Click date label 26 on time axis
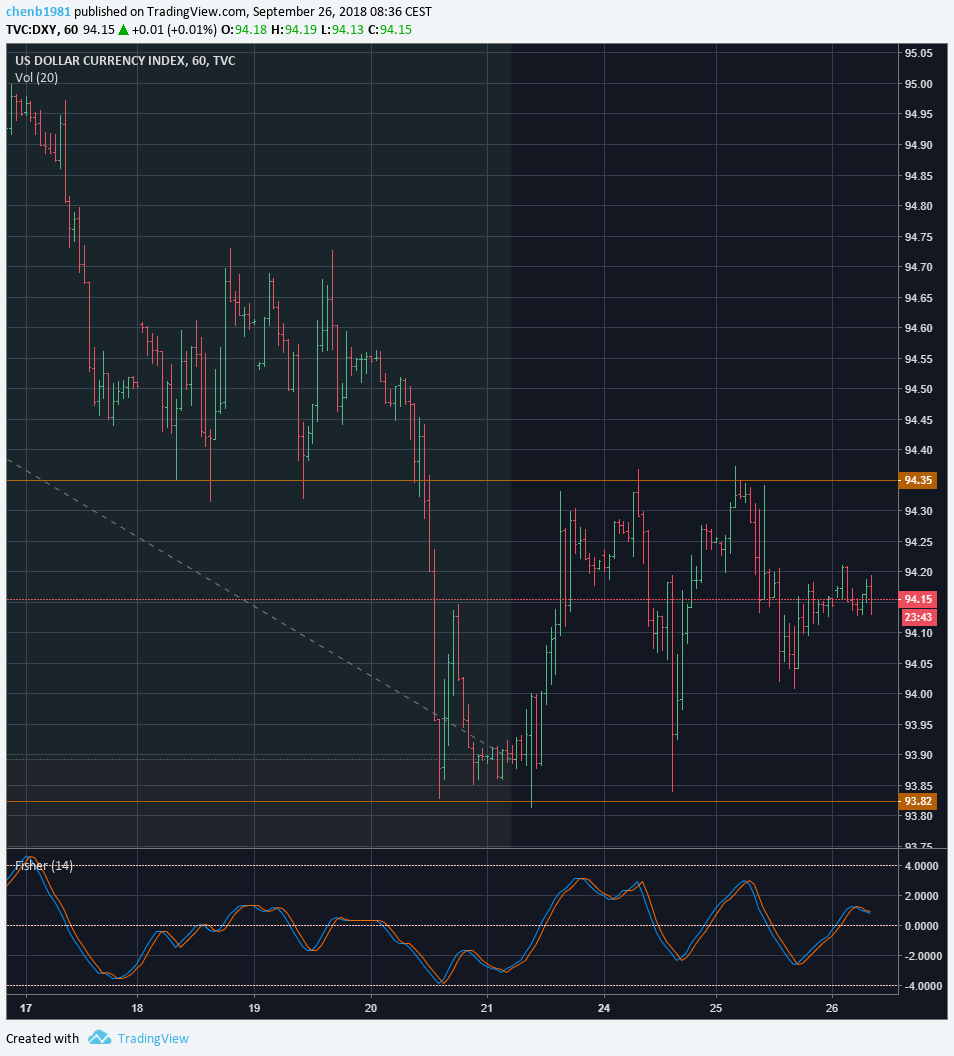Image resolution: width=954 pixels, height=1056 pixels. [832, 1008]
